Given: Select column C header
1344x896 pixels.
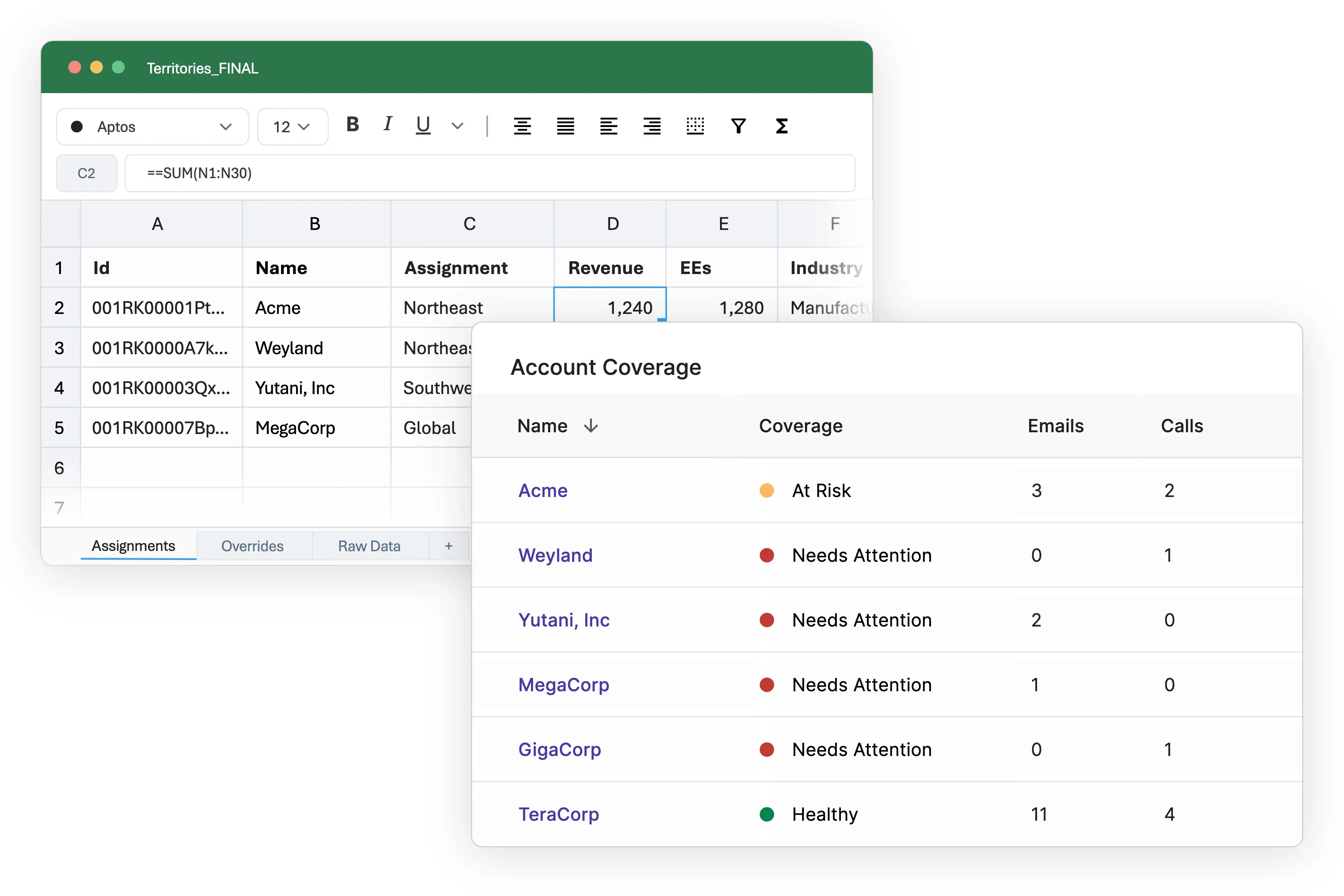Looking at the screenshot, I should point(472,224).
